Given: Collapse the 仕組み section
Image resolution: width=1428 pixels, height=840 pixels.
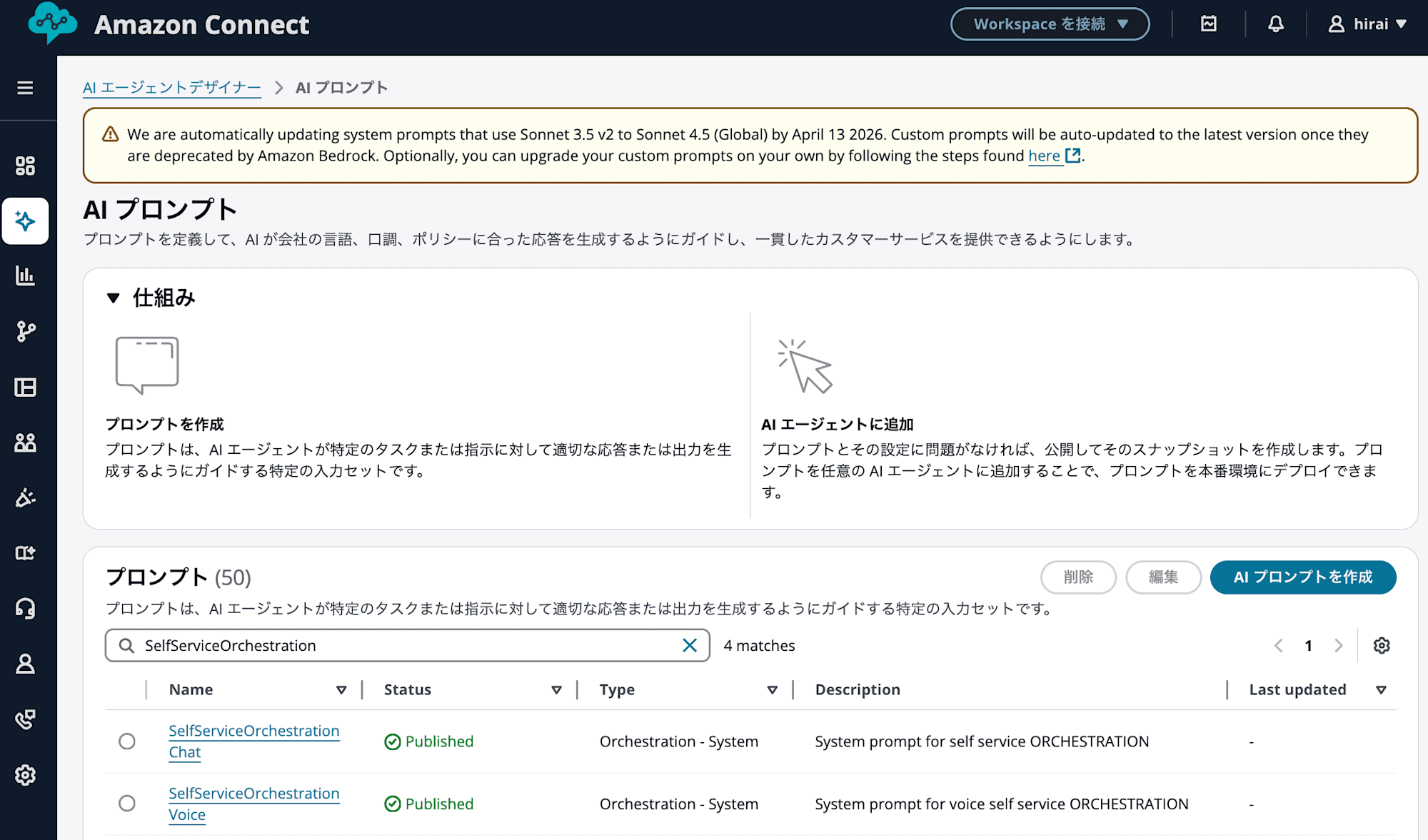Looking at the screenshot, I should coord(113,298).
